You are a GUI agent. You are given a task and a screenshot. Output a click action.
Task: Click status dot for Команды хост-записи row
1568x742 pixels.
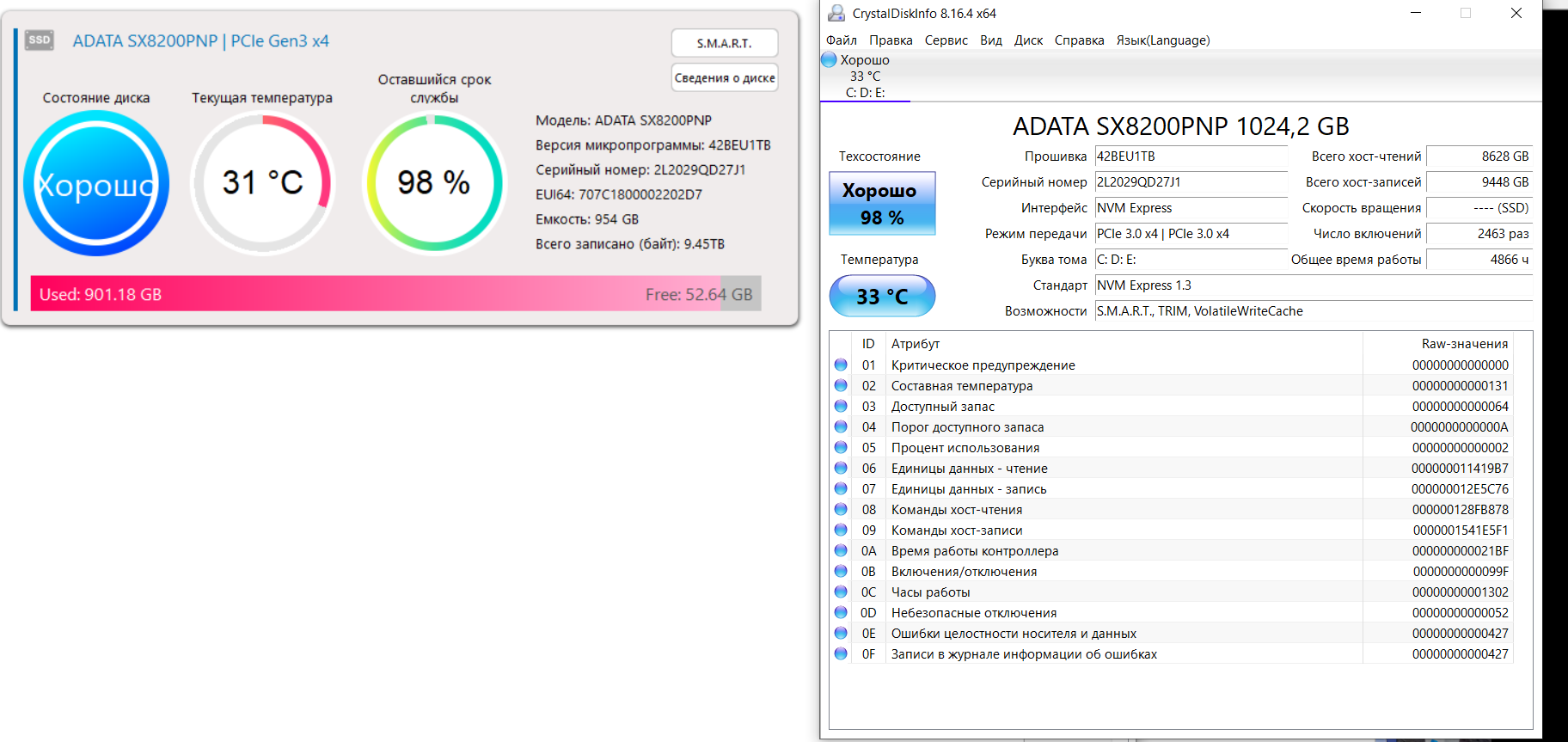click(x=841, y=530)
